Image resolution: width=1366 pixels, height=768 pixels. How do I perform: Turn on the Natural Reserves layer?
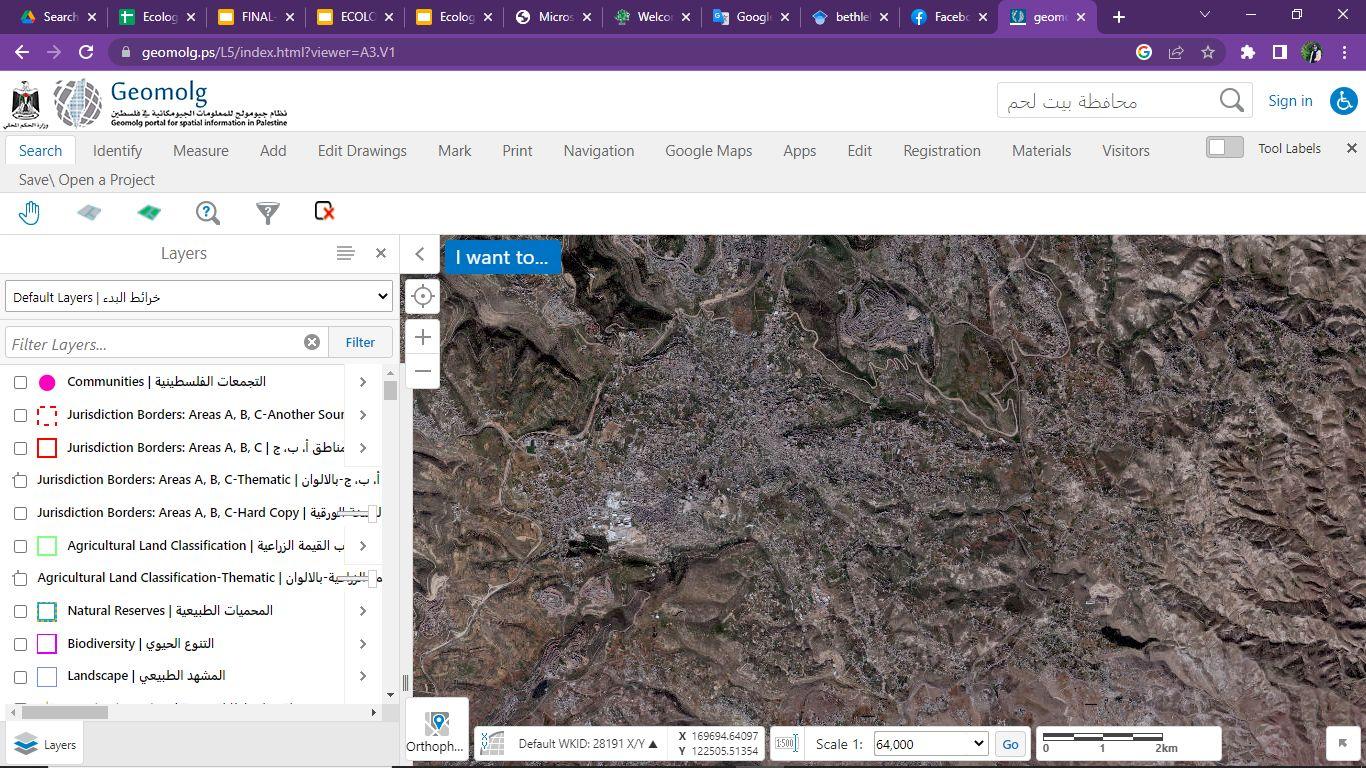coord(20,611)
